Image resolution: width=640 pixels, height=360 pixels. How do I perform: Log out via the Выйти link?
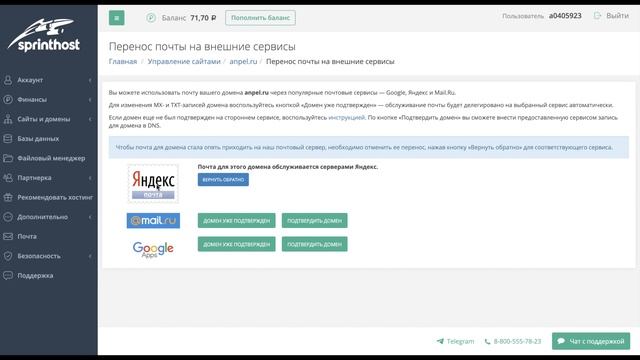pyautogui.click(x=617, y=16)
